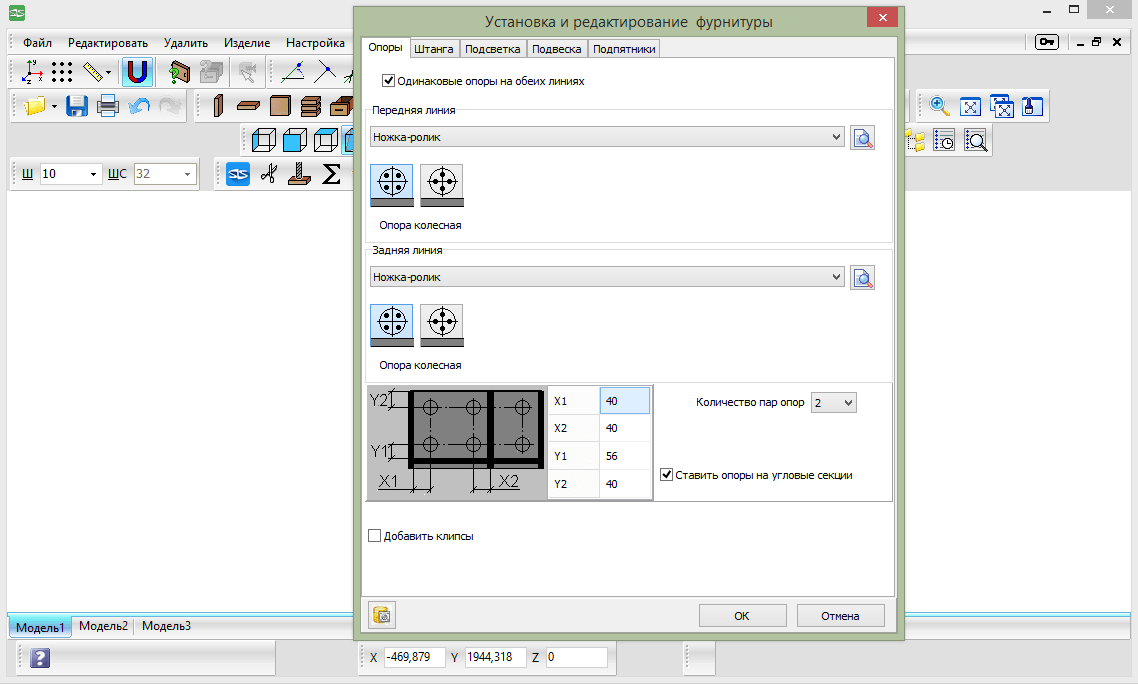Viewport: 1138px width, 684px height.
Task: Switch to the Подпятники tab
Action: tap(624, 49)
